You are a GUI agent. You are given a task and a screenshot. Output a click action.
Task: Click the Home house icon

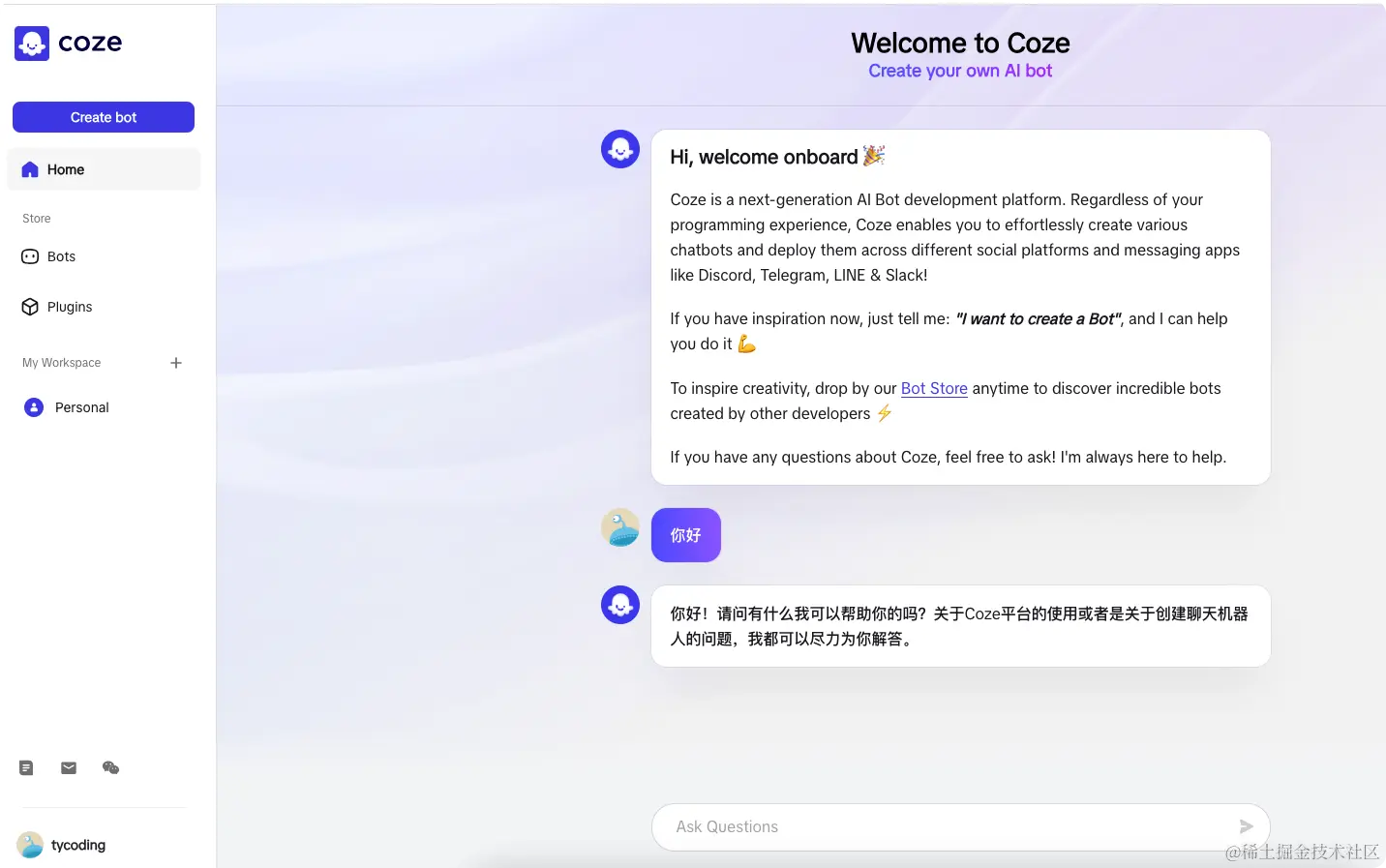(x=30, y=169)
